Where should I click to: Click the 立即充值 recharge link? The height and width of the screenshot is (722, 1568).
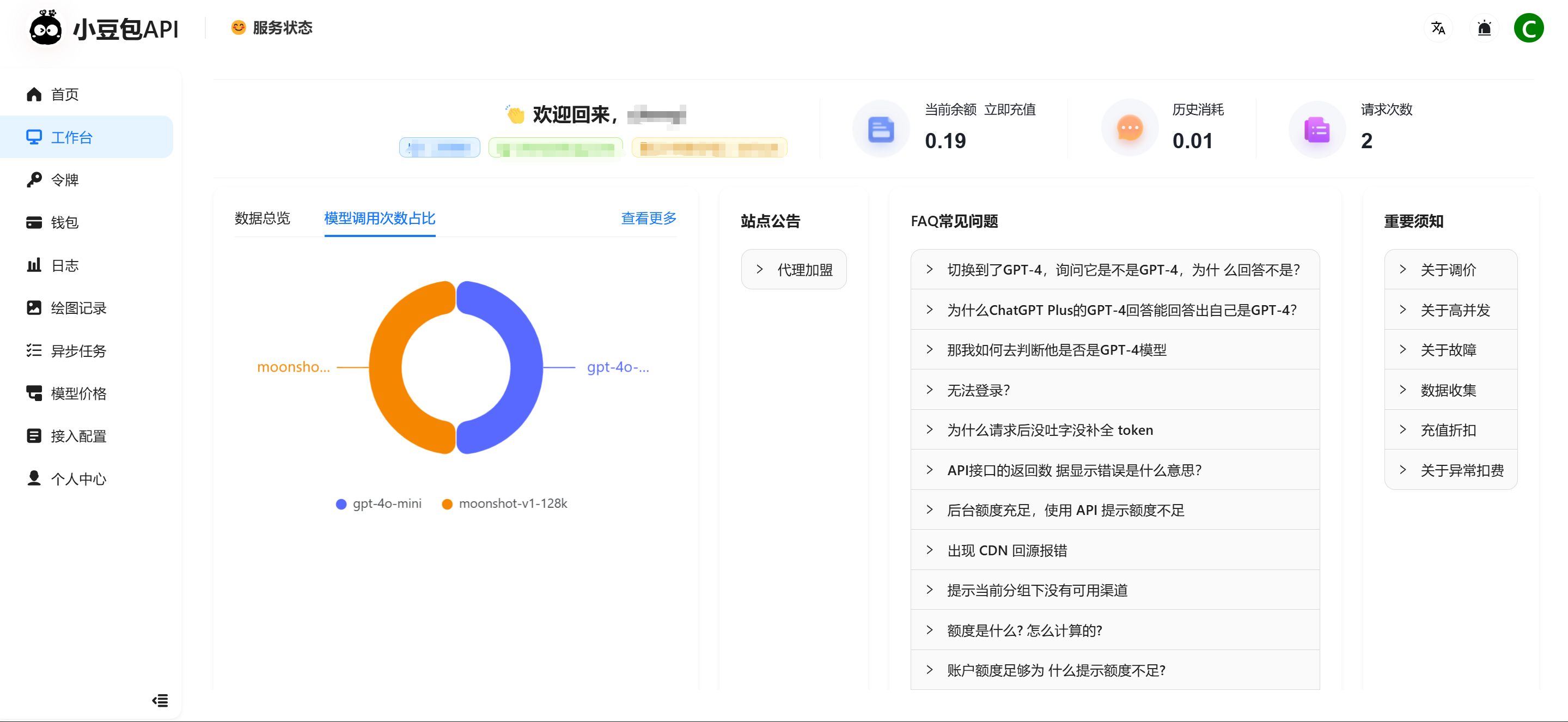[x=1009, y=110]
